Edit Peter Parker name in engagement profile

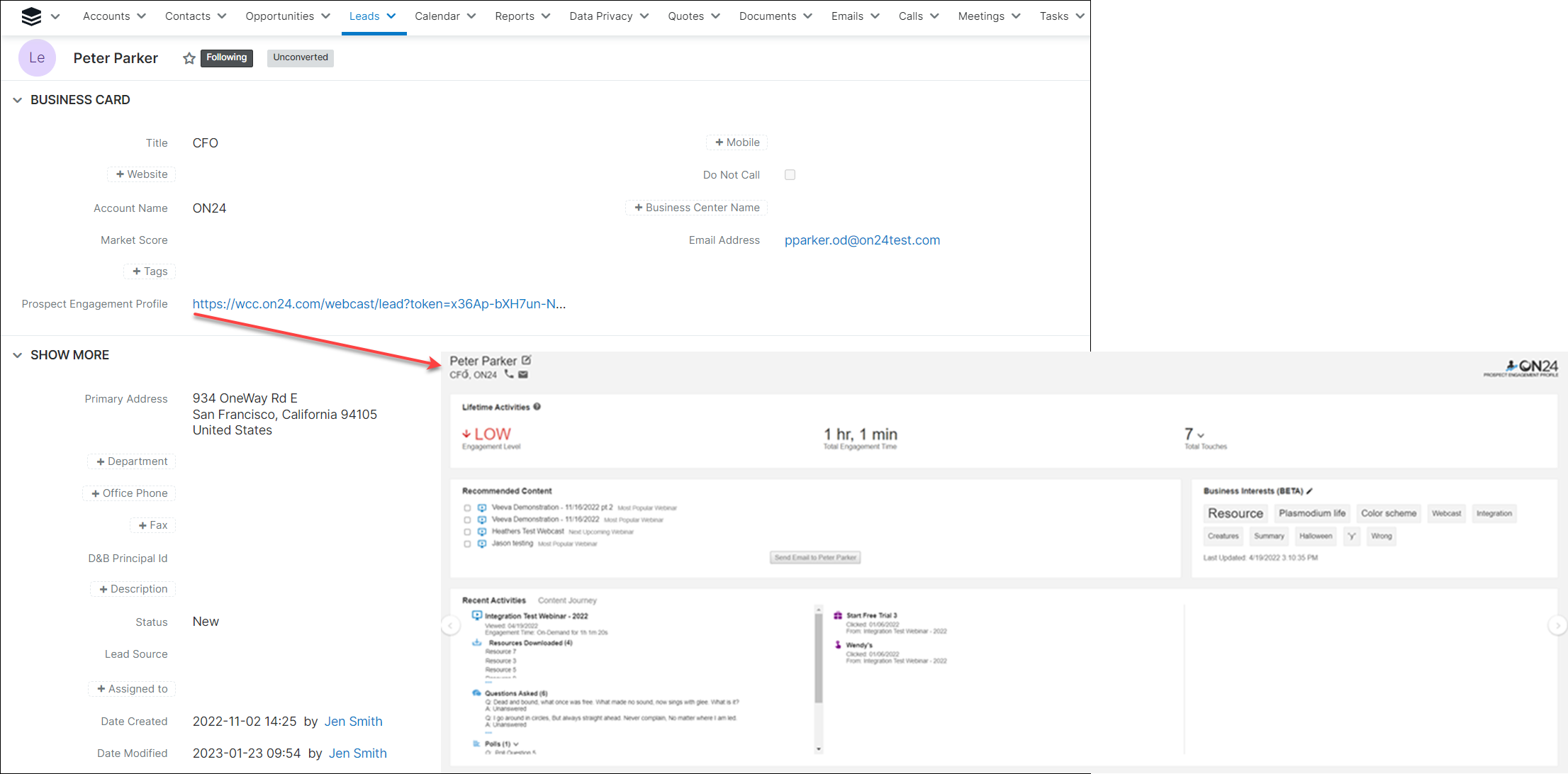(526, 360)
